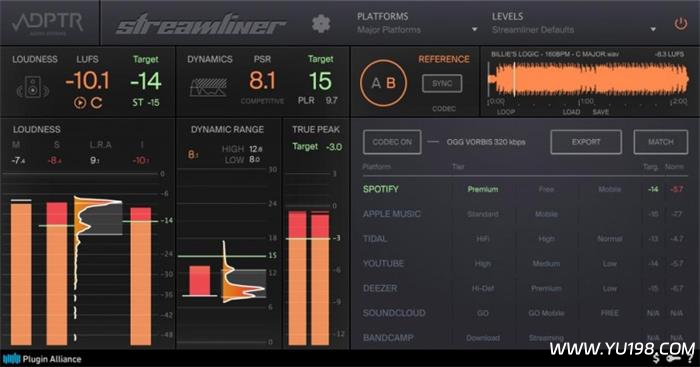Click the ST -15 short-term target value

coord(146,102)
